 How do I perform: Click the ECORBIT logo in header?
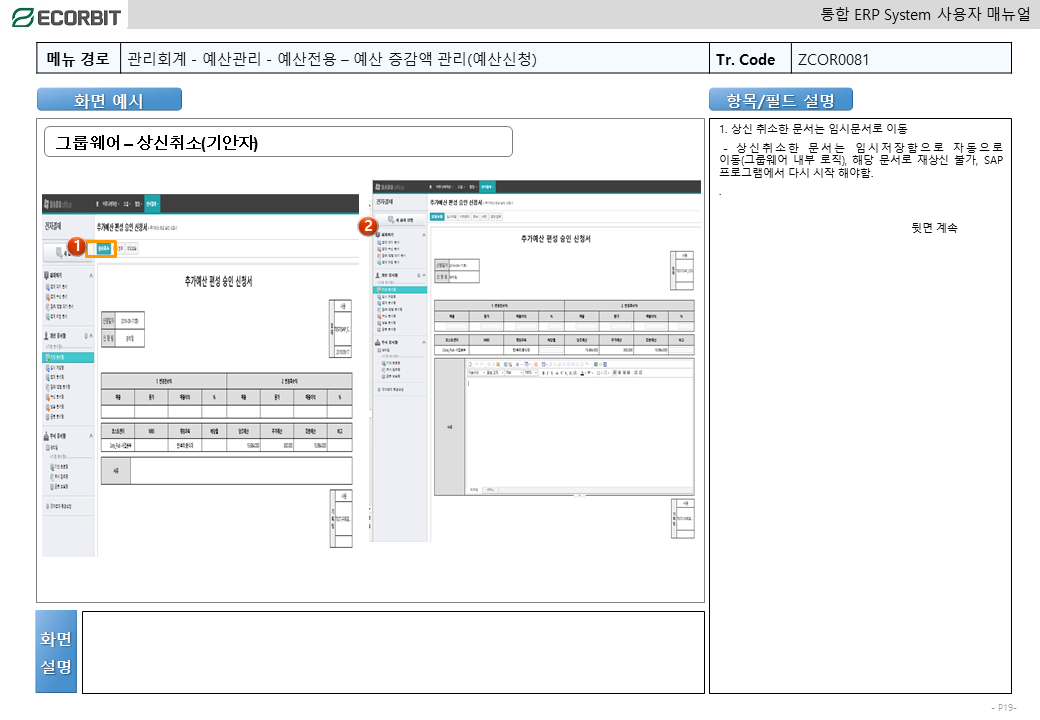click(65, 16)
